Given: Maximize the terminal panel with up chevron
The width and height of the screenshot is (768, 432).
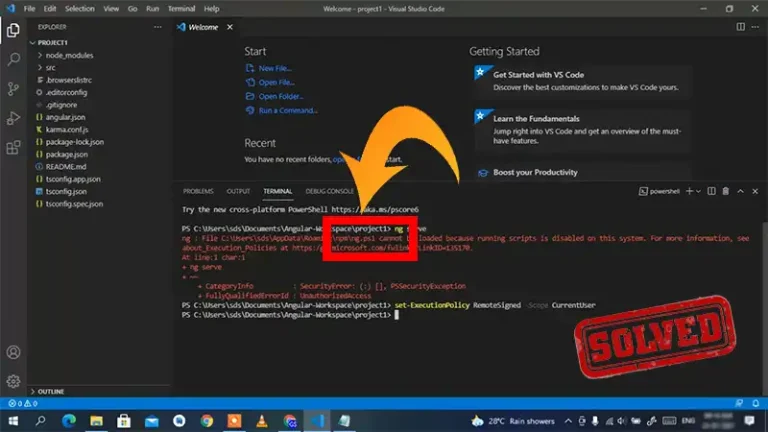Looking at the screenshot, I should click(740, 191).
